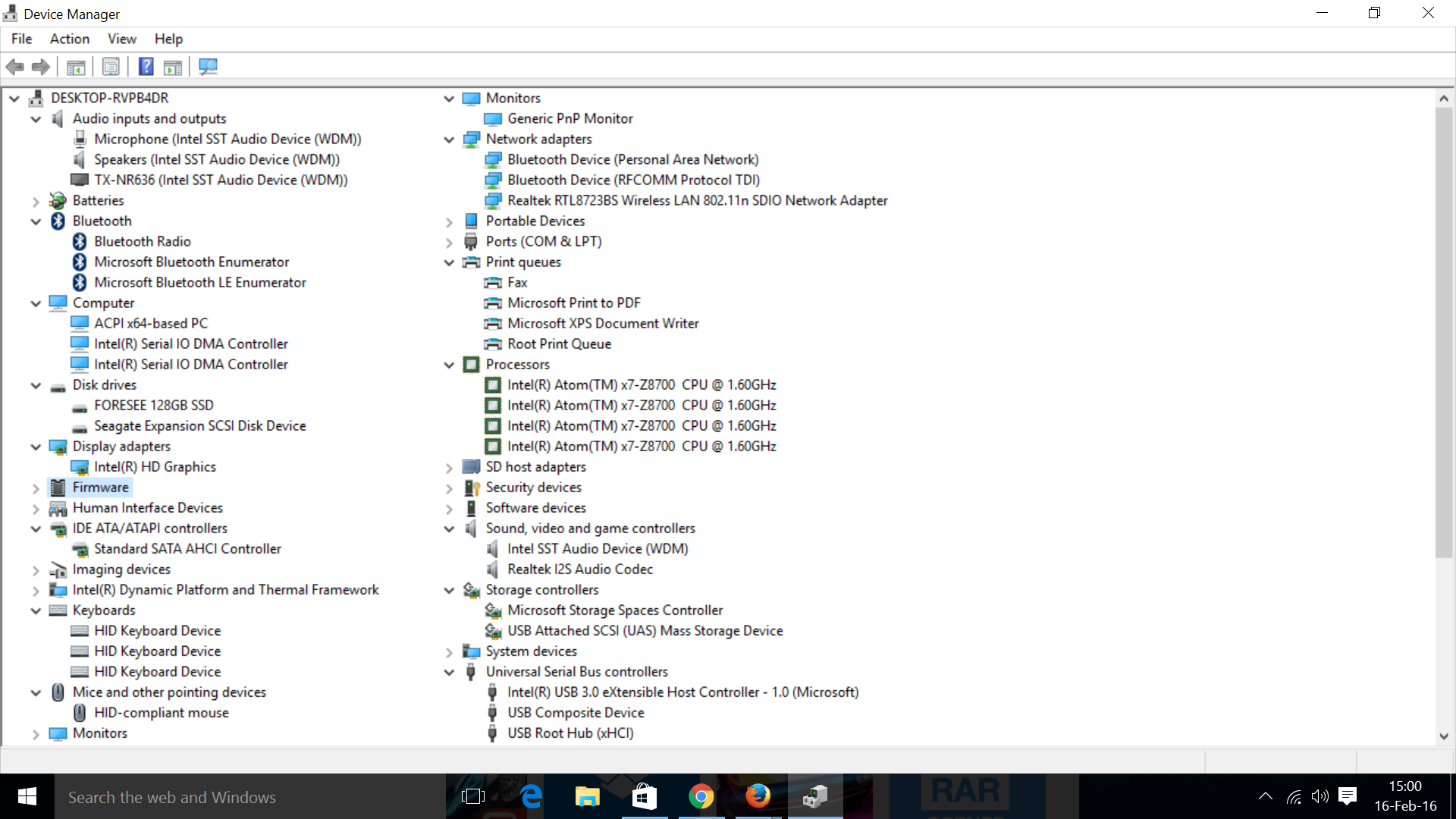
Task: Click the Forward arrow toolbar icon
Action: pyautogui.click(x=41, y=67)
